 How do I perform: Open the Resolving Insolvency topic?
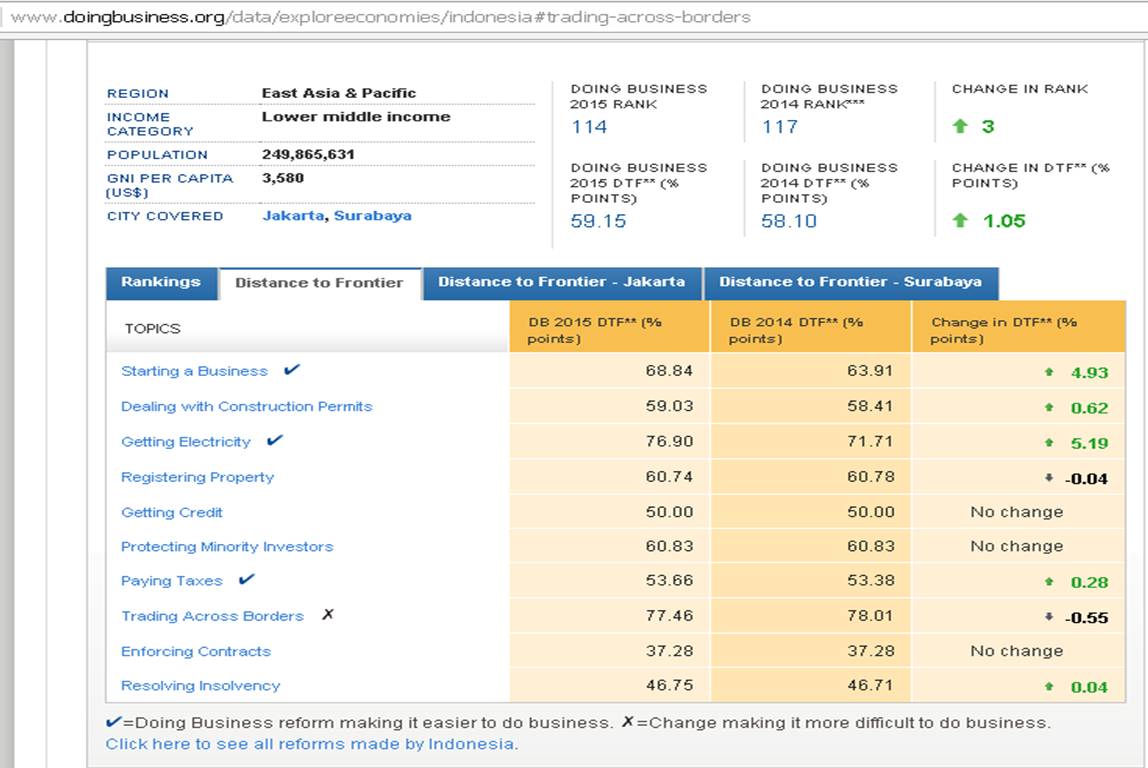[x=201, y=686]
